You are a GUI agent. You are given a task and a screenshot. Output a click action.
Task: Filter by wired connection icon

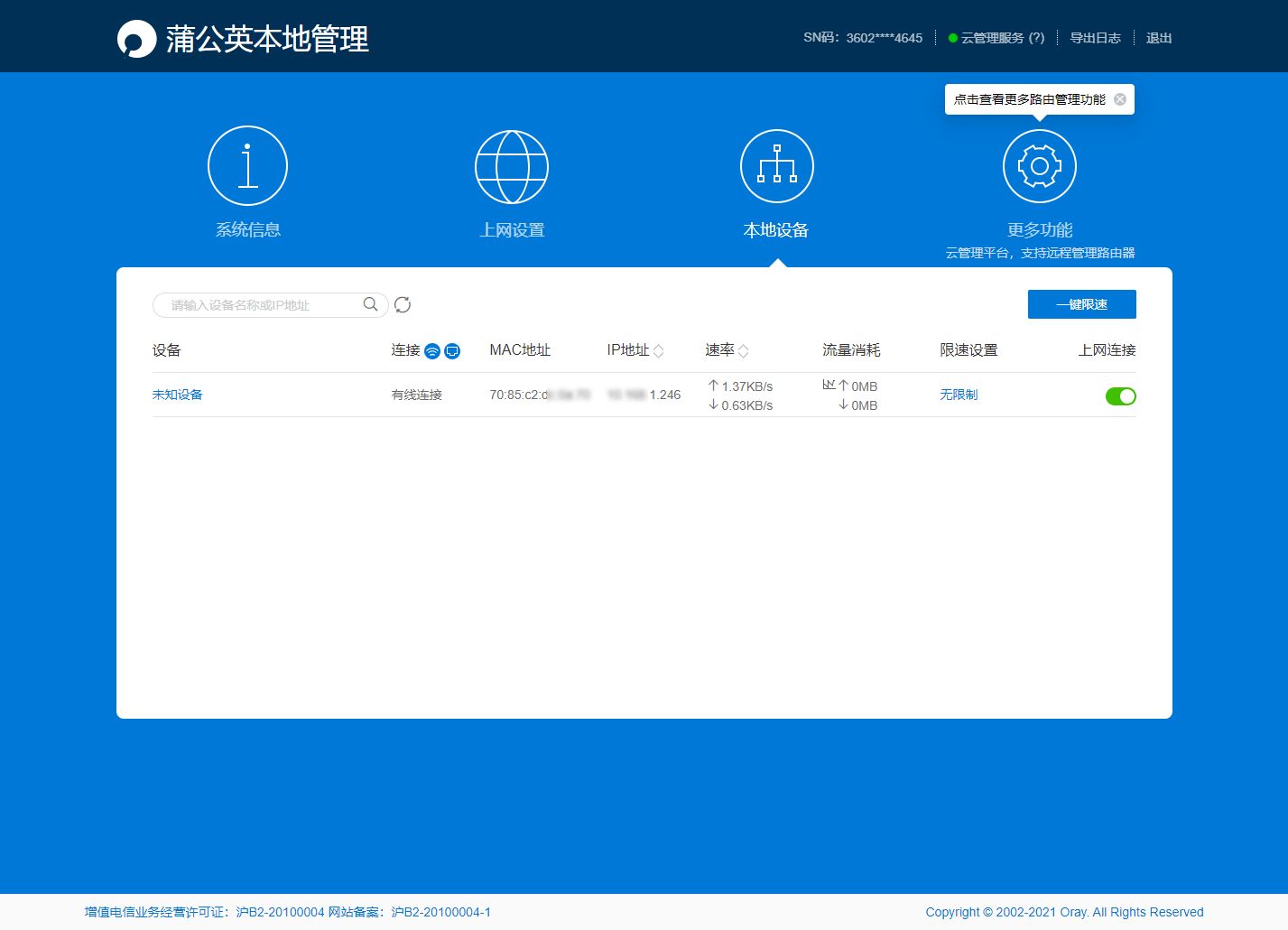point(452,351)
